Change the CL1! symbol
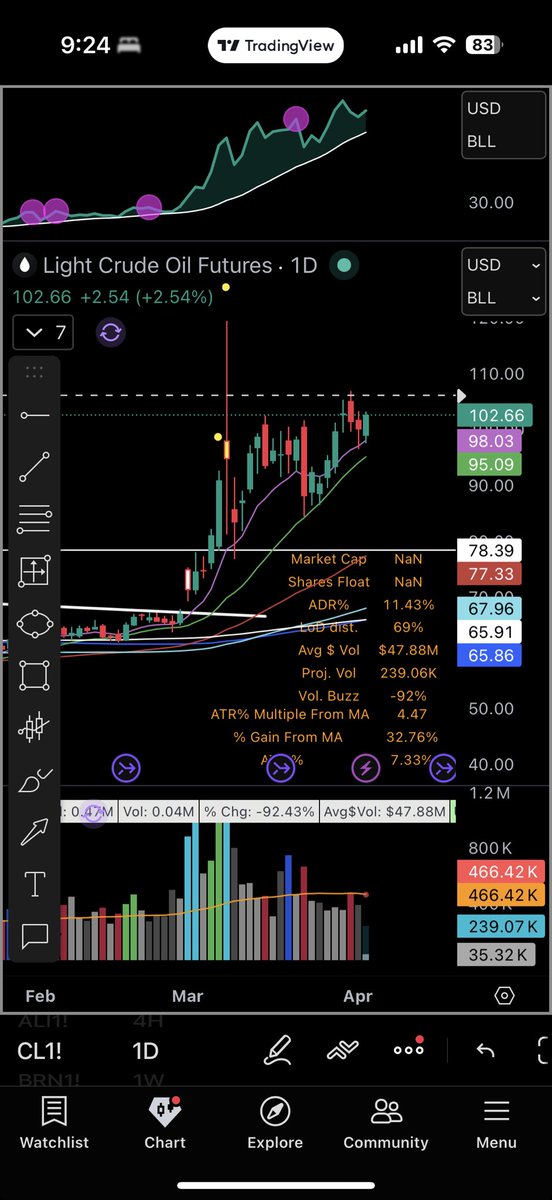 tap(40, 1052)
